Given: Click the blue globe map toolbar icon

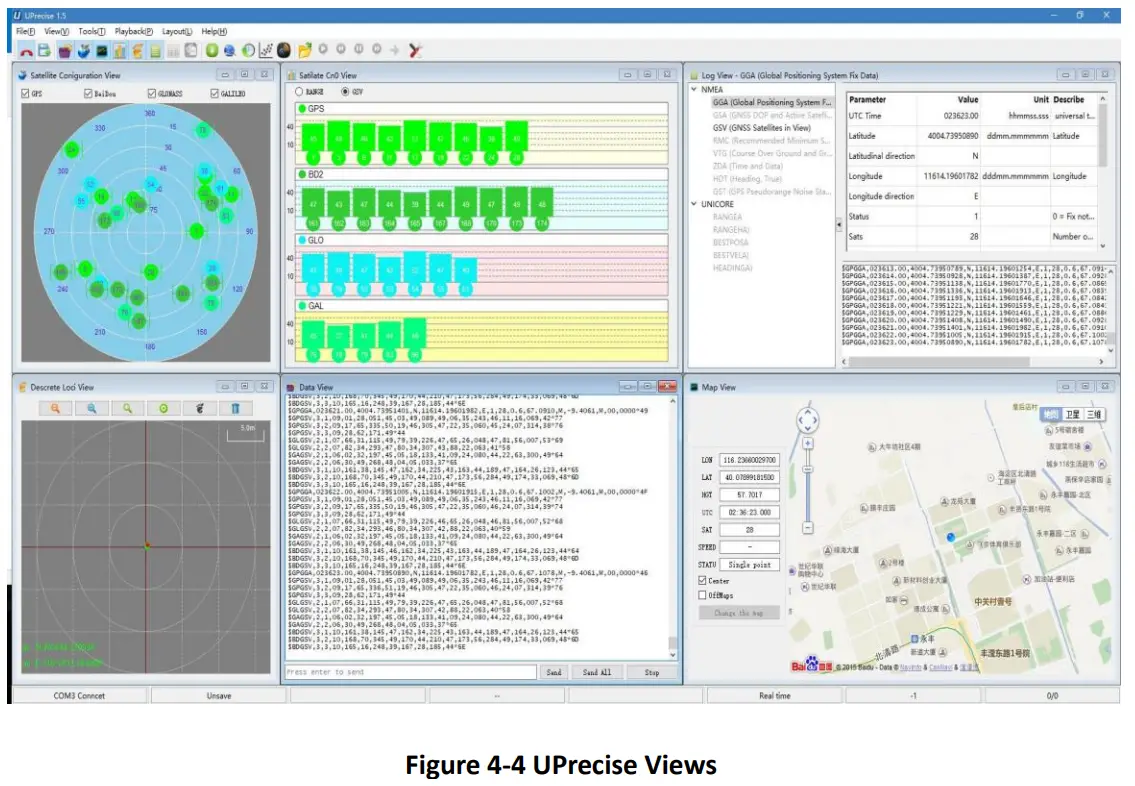Looking at the screenshot, I should point(229,50).
